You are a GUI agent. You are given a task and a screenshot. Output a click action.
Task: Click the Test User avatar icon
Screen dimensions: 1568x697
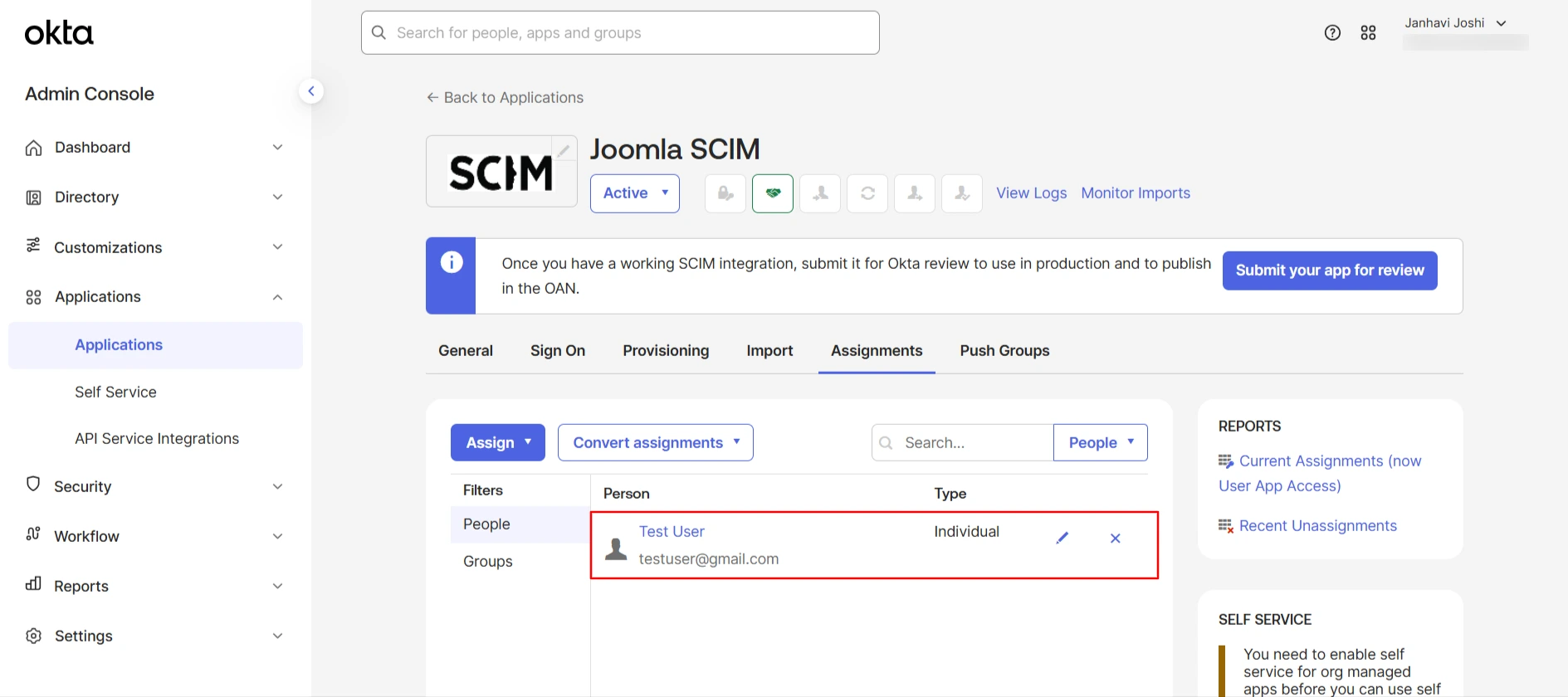616,548
